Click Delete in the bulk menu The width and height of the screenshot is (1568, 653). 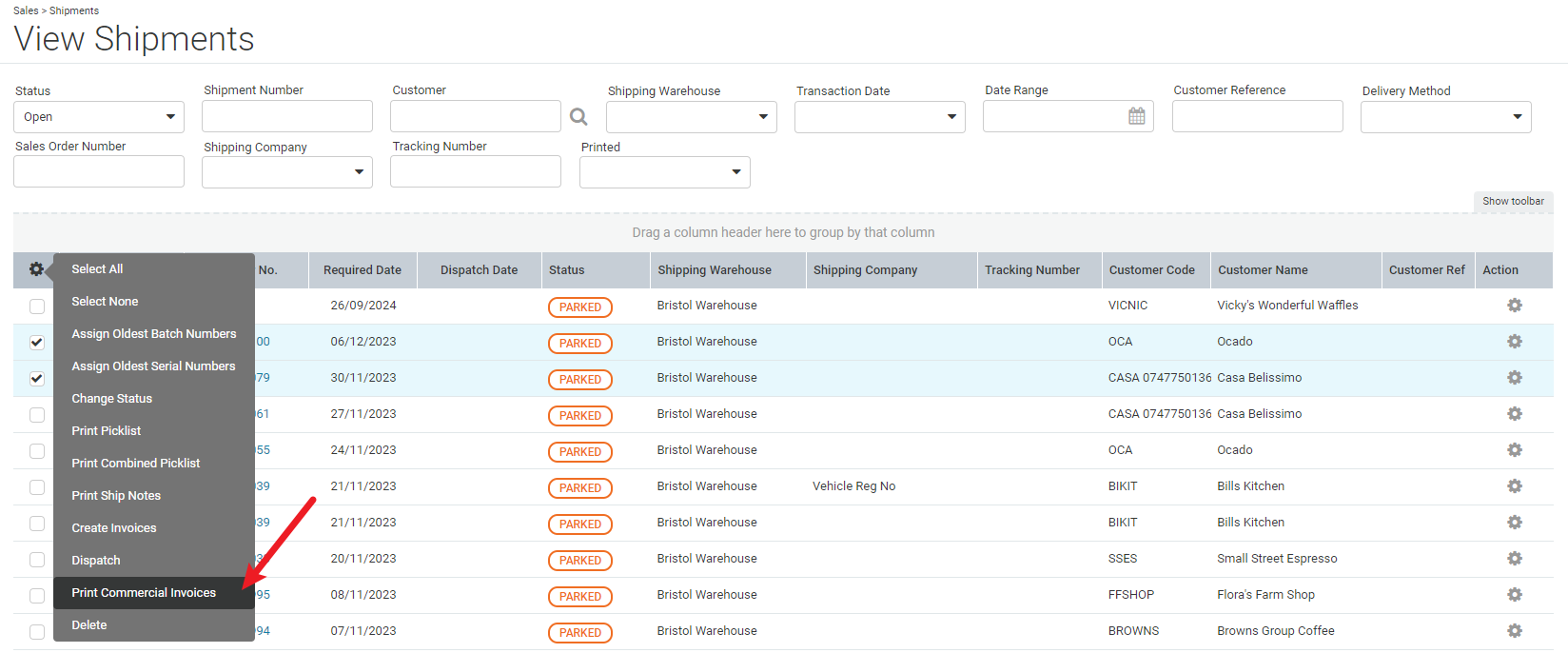[x=154, y=625]
